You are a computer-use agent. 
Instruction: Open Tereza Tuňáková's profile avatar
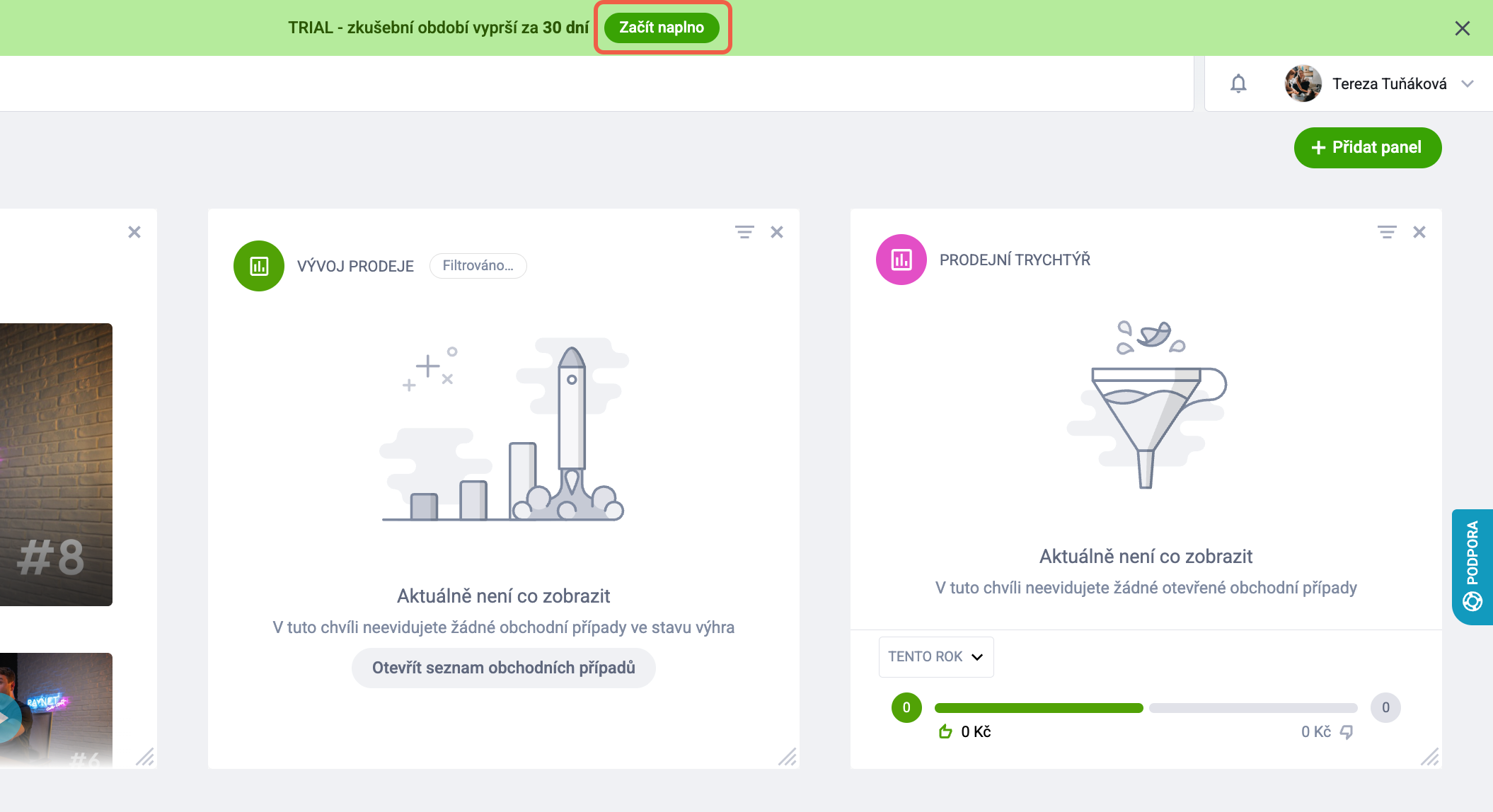tap(1303, 83)
